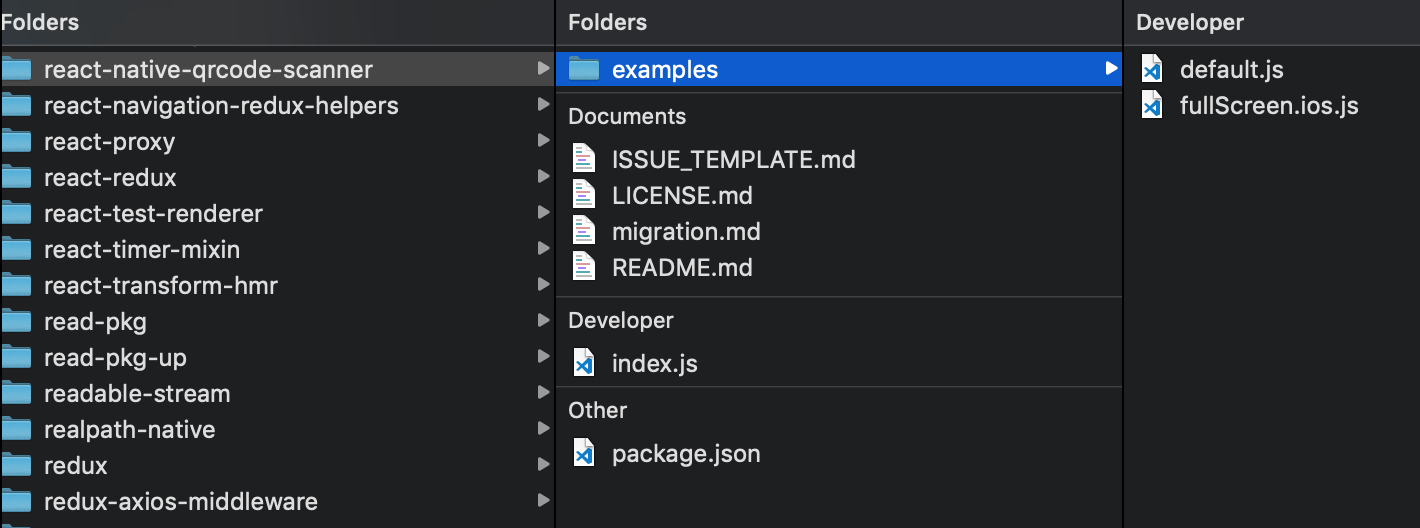The height and width of the screenshot is (528, 1420).
Task: Click the react-native-qrcode-scanner folder icon
Action: coord(16,69)
